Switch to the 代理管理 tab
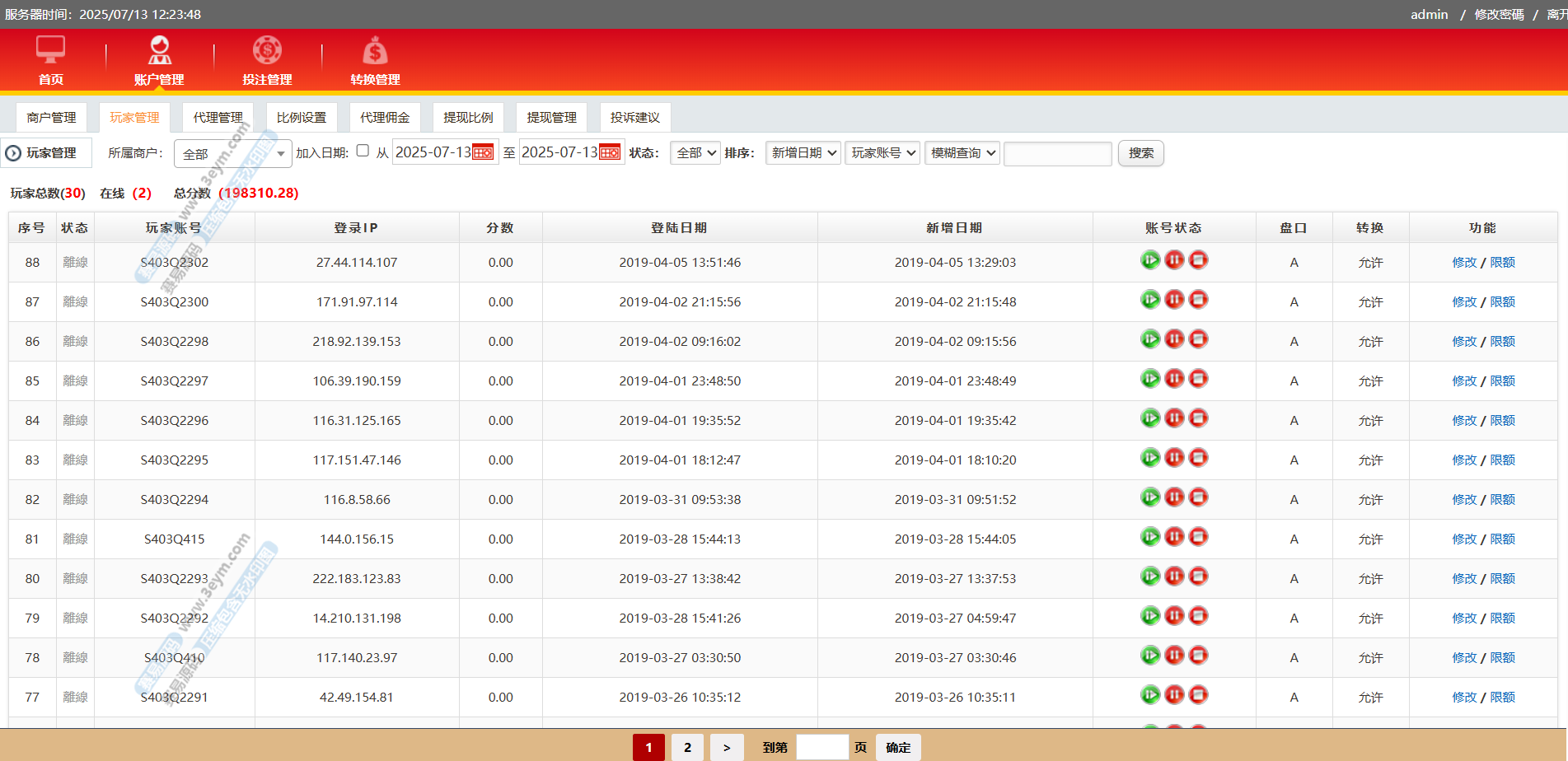 tap(218, 118)
